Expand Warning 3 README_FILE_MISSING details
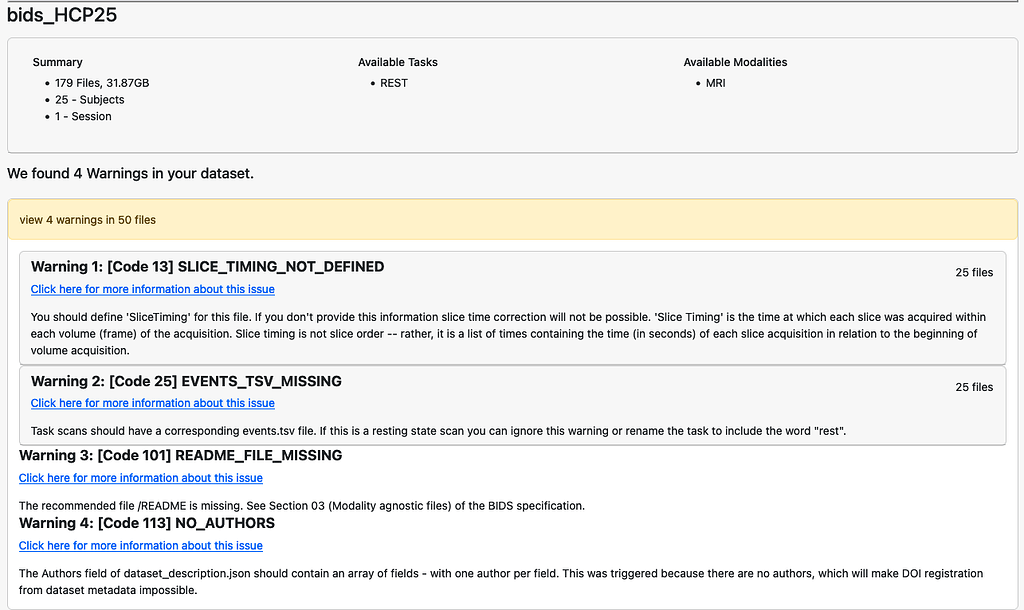1024x610 pixels. [181, 455]
